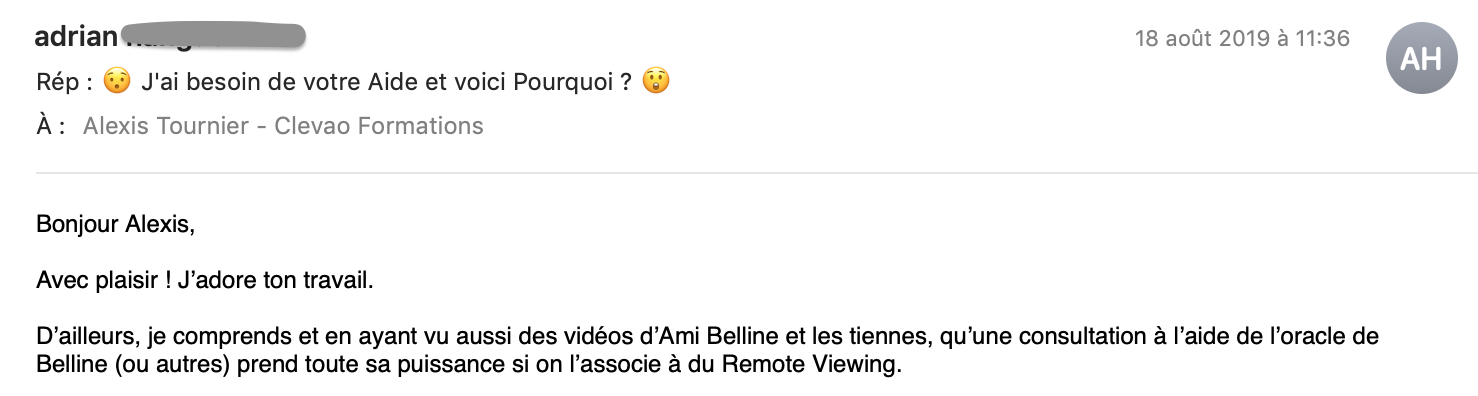This screenshot has width=1478, height=396.
Task: Click the word "Pourquoi" in the subject
Action: [x=558, y=82]
